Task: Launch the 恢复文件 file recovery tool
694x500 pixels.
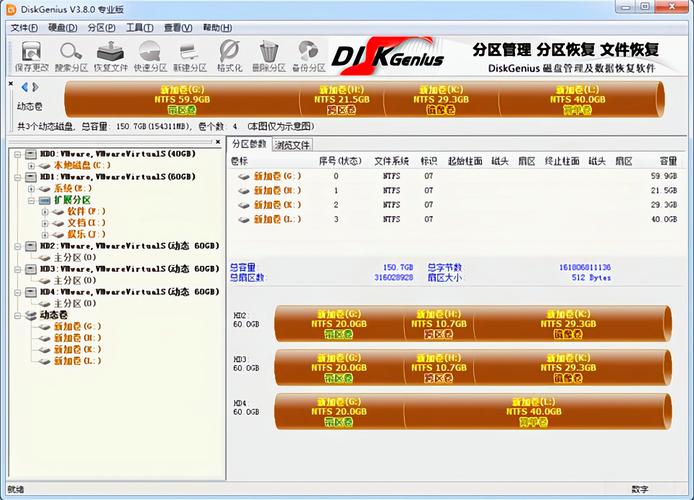Action: pyautogui.click(x=110, y=57)
